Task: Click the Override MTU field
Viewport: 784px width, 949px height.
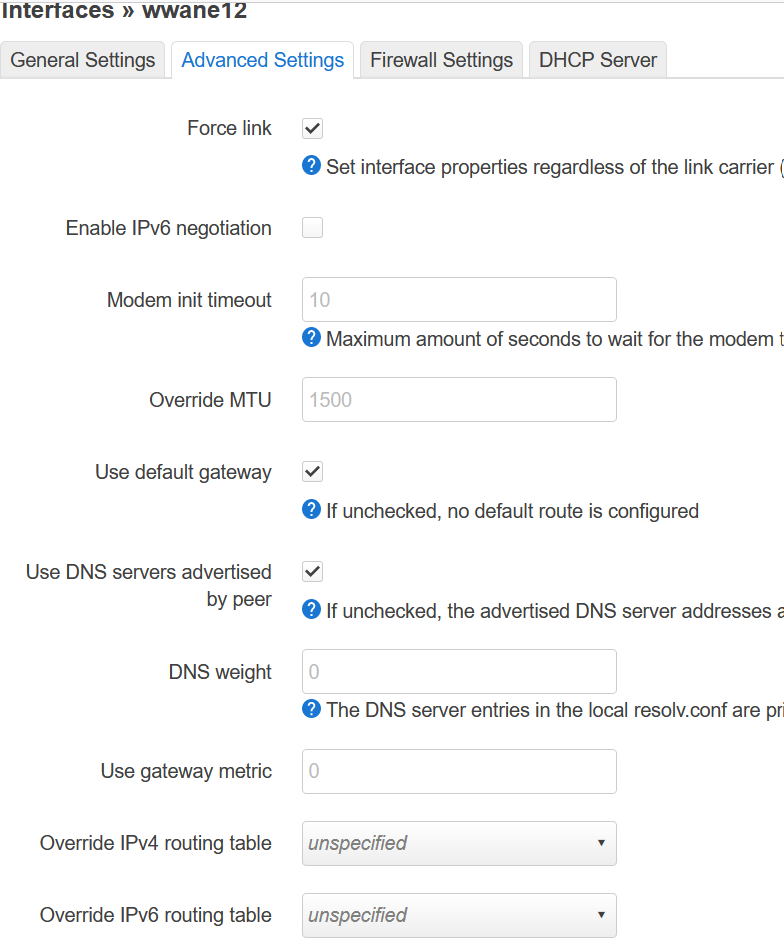Action: point(458,399)
